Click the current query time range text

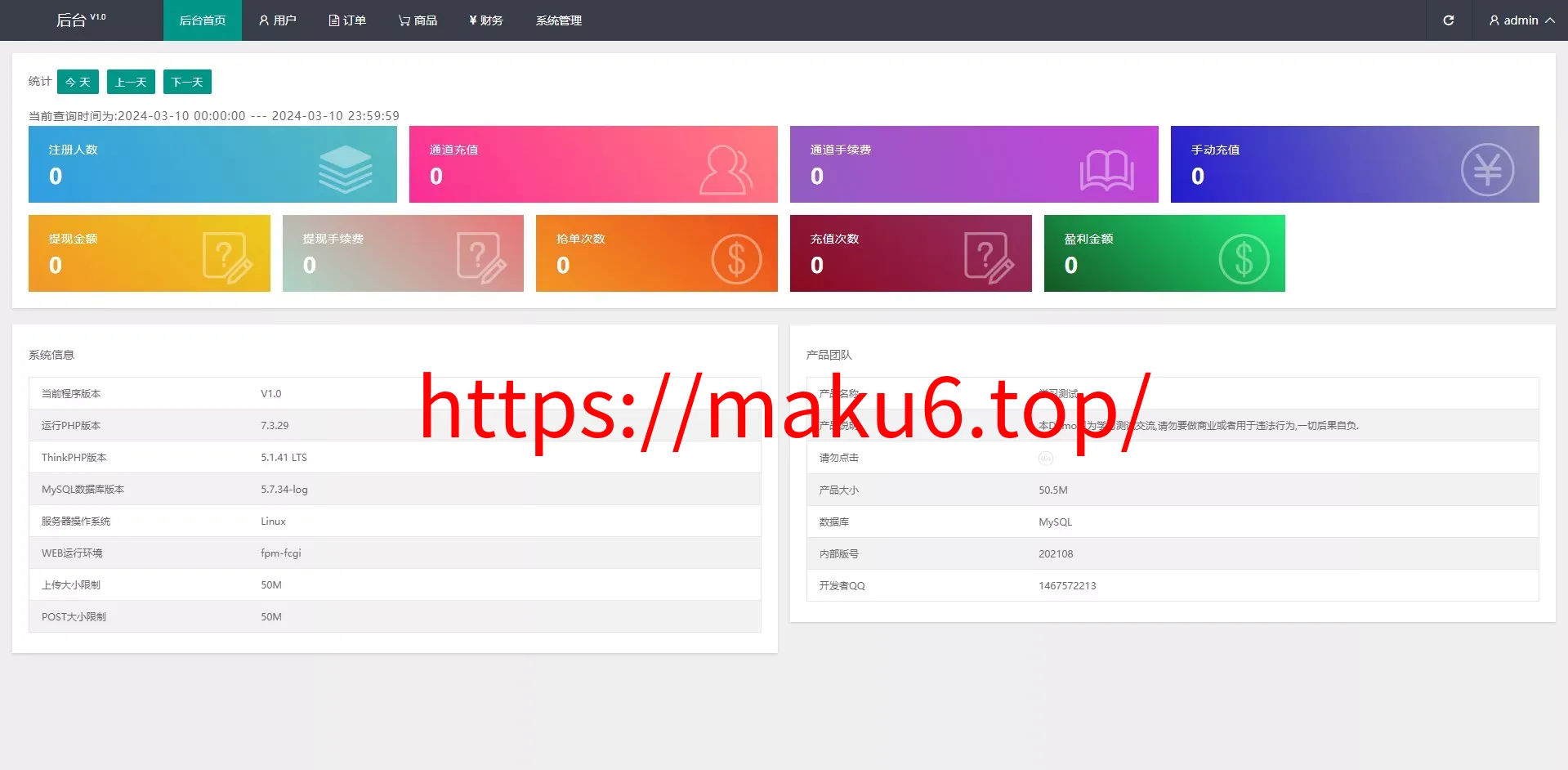[x=214, y=116]
